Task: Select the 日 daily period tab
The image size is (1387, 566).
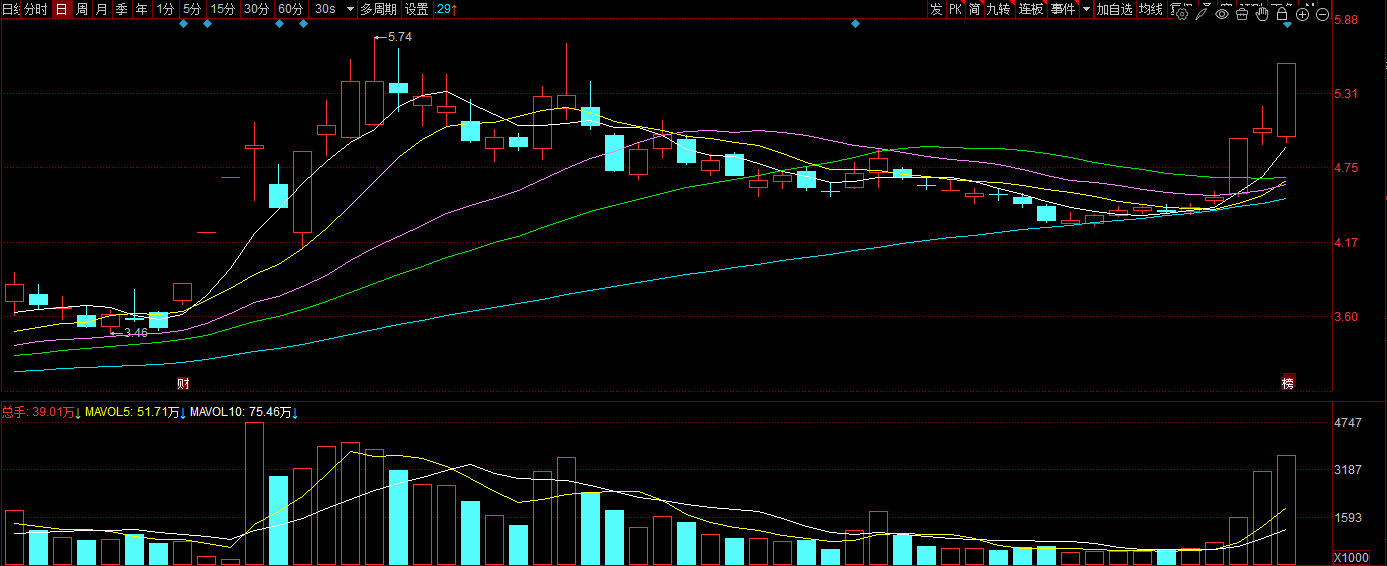Action: pyautogui.click(x=61, y=9)
